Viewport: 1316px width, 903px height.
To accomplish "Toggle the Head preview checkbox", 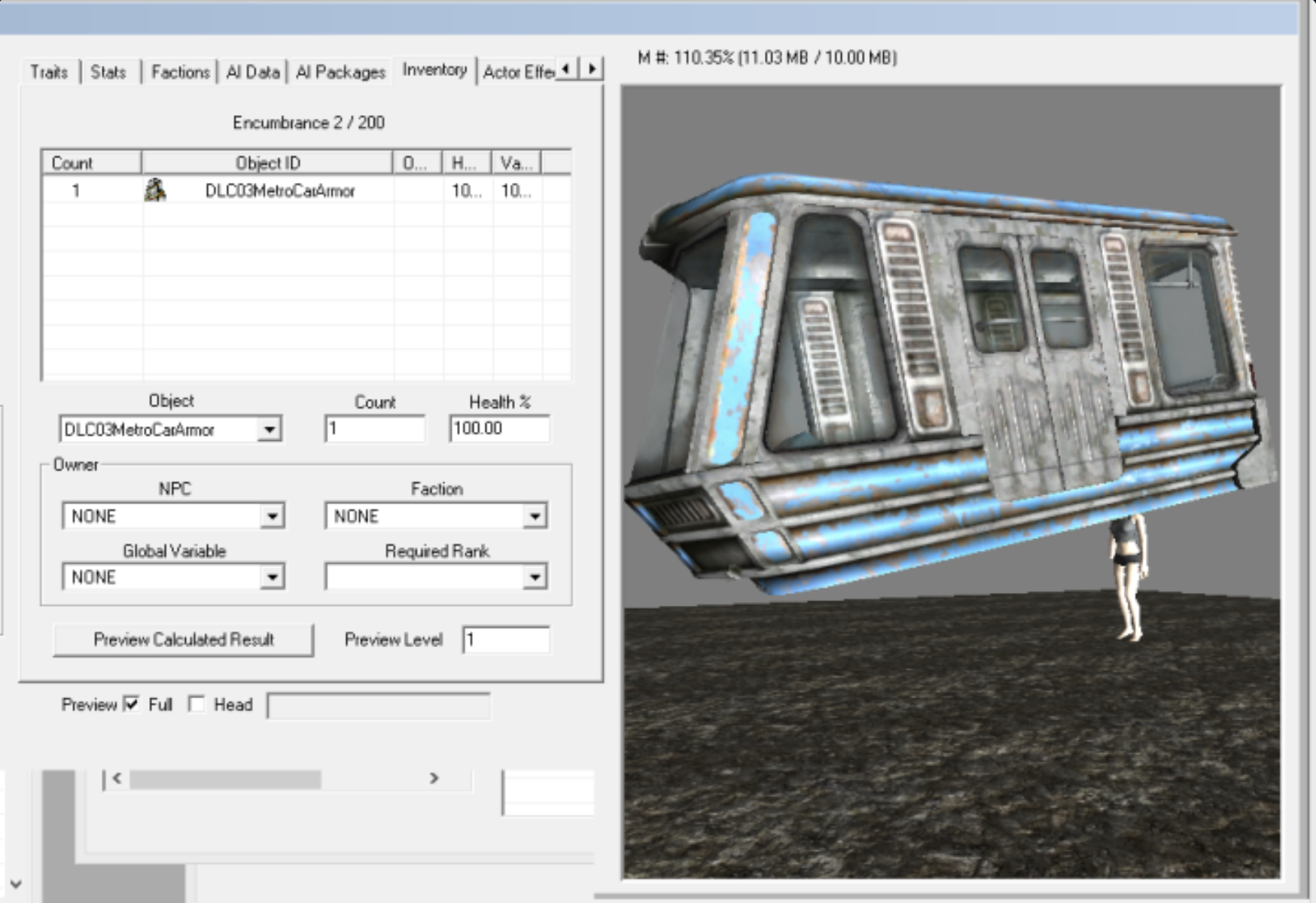I will pos(196,704).
